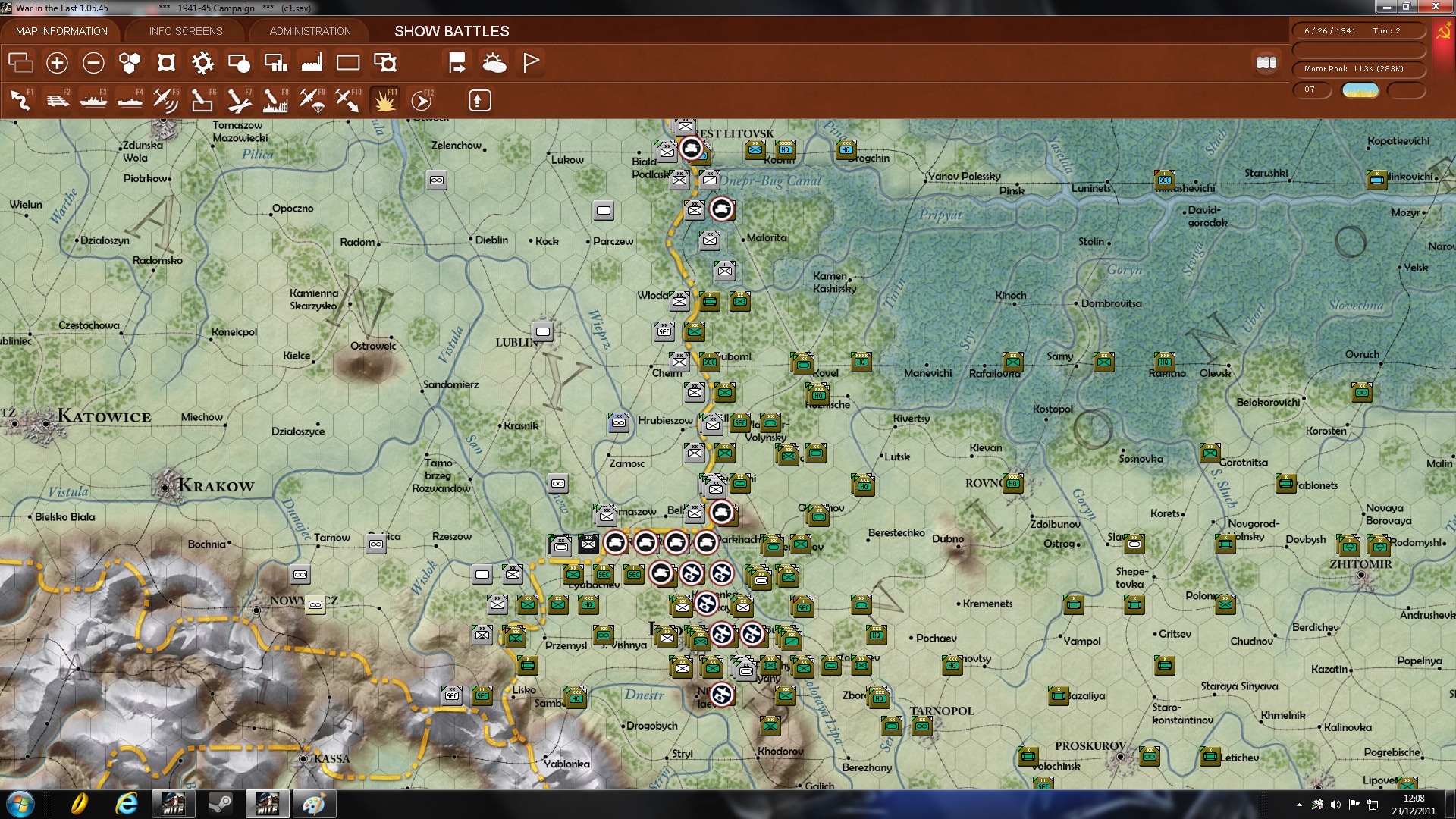Viewport: 1456px width, 819px height.
Task: Zoom in the map with plus icon
Action: tap(57, 62)
